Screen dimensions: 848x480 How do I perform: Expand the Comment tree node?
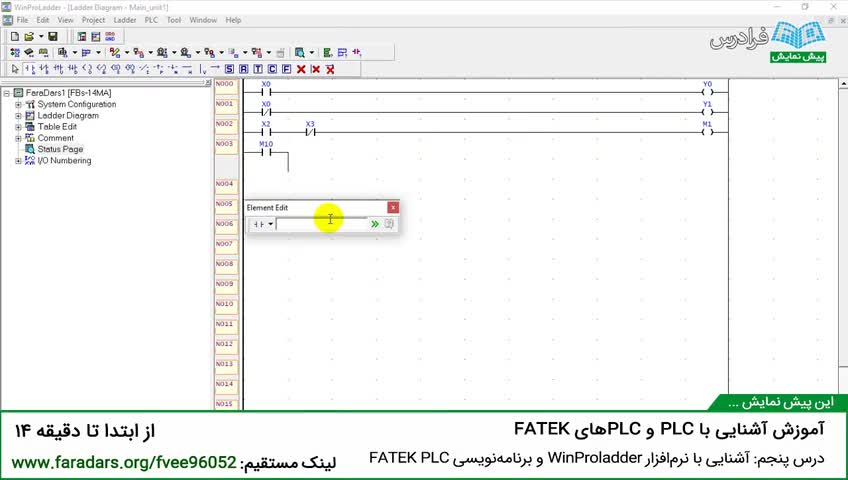point(18,138)
